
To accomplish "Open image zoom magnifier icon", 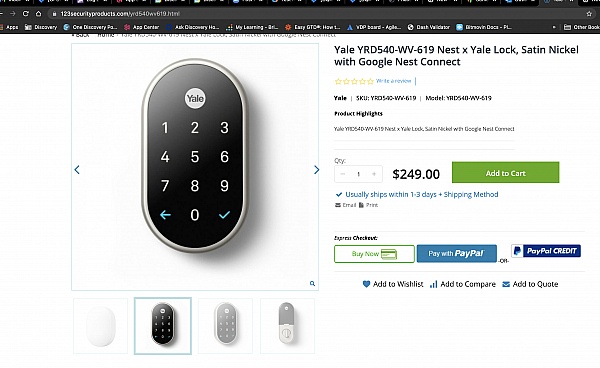I will [x=312, y=283].
